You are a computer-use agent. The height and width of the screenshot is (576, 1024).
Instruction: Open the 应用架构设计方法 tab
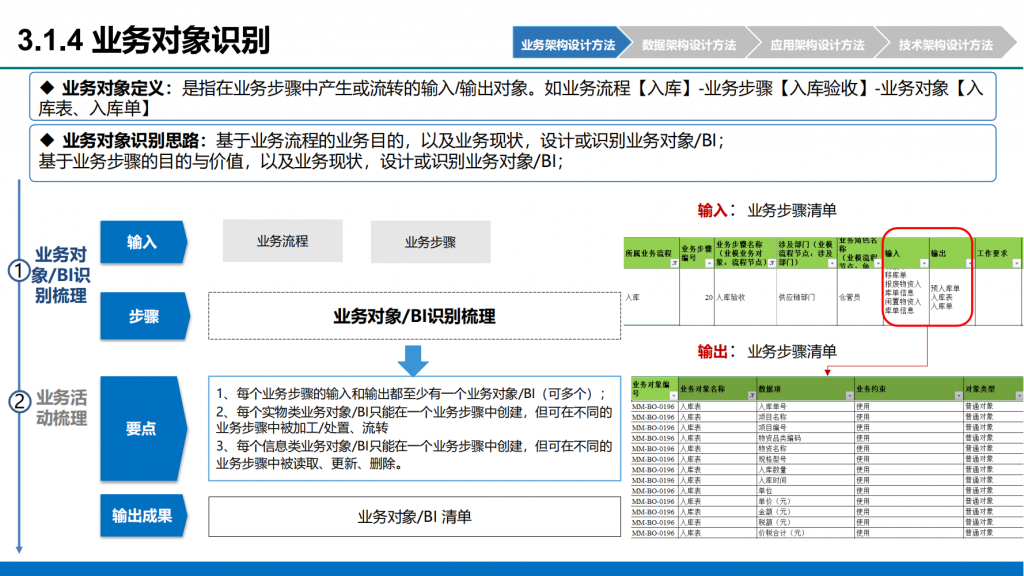817,44
